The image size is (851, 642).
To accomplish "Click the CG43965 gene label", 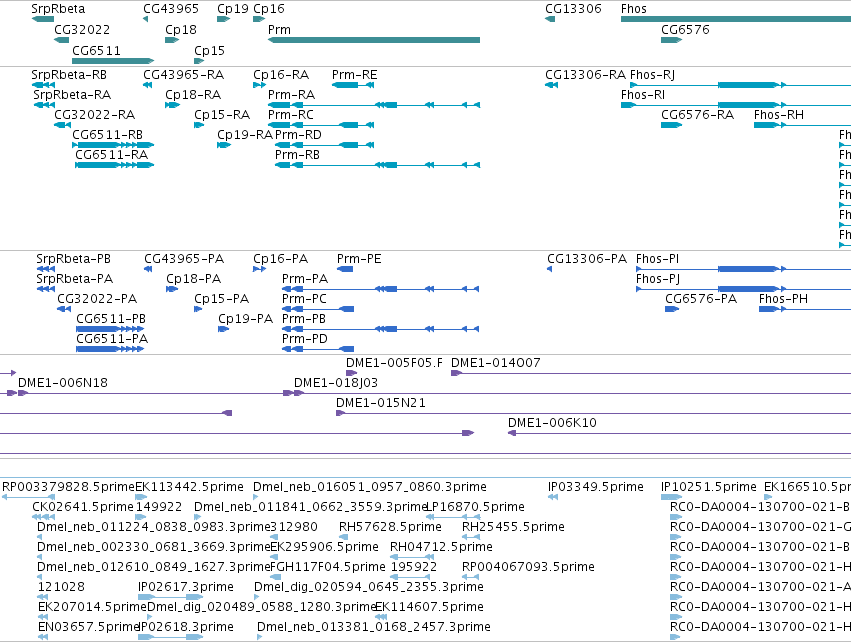I will pos(171,9).
